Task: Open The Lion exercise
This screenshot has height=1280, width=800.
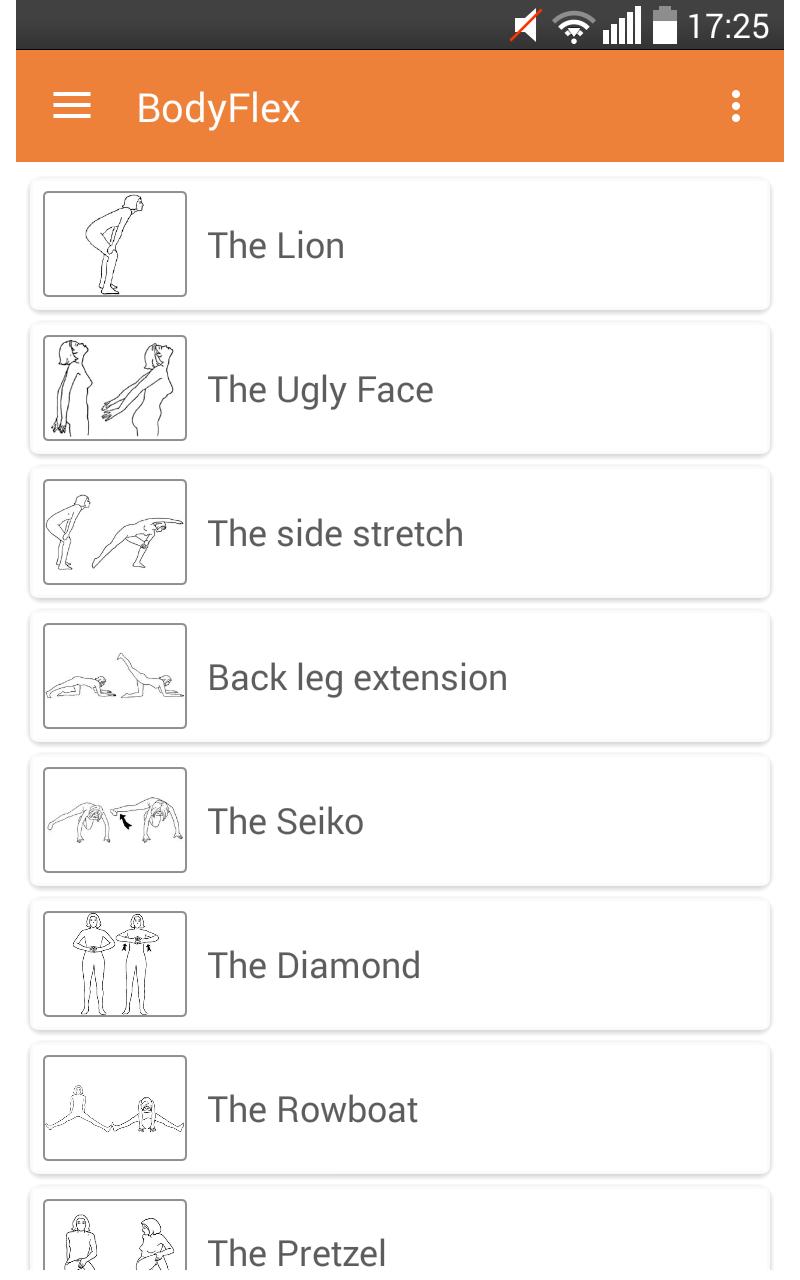Action: click(x=276, y=245)
